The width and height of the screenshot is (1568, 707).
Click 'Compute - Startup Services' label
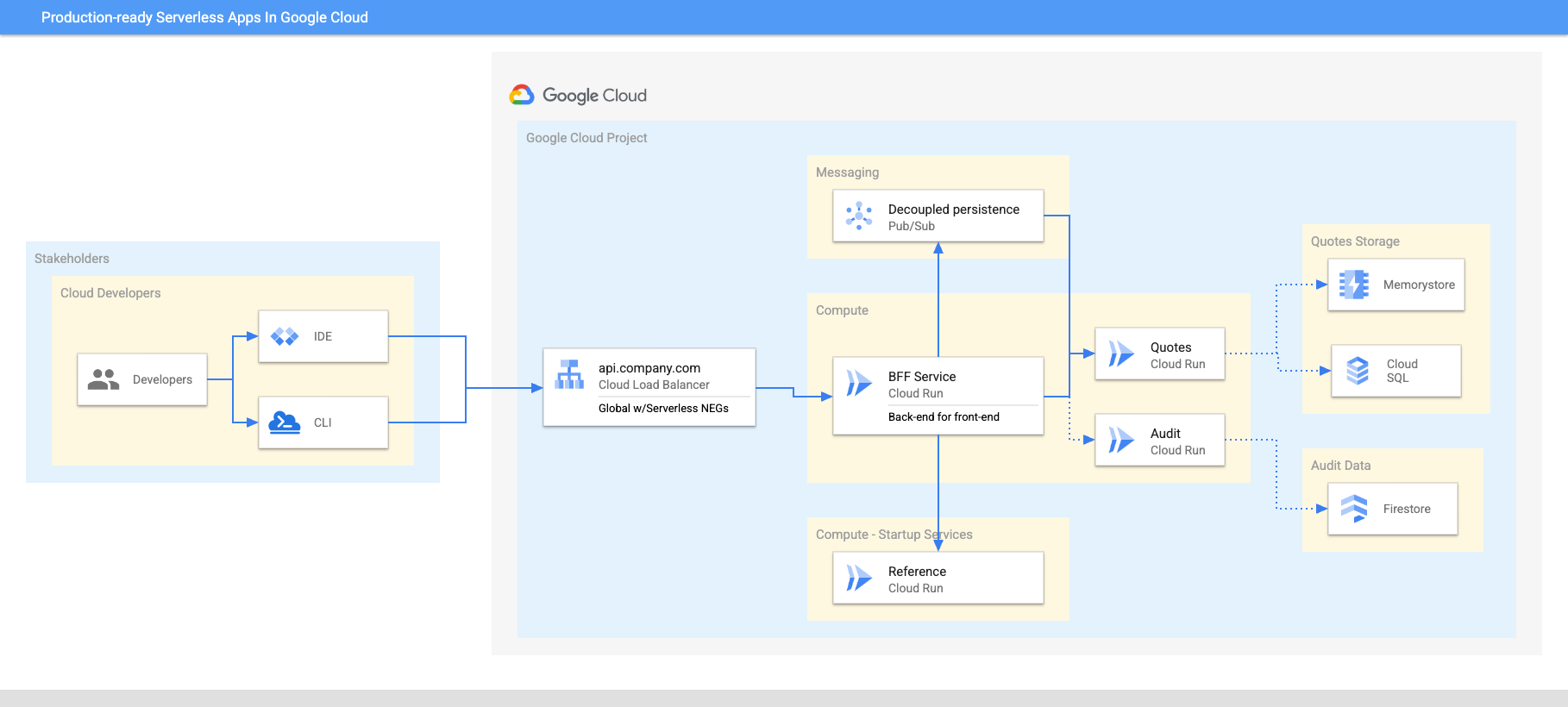click(894, 535)
